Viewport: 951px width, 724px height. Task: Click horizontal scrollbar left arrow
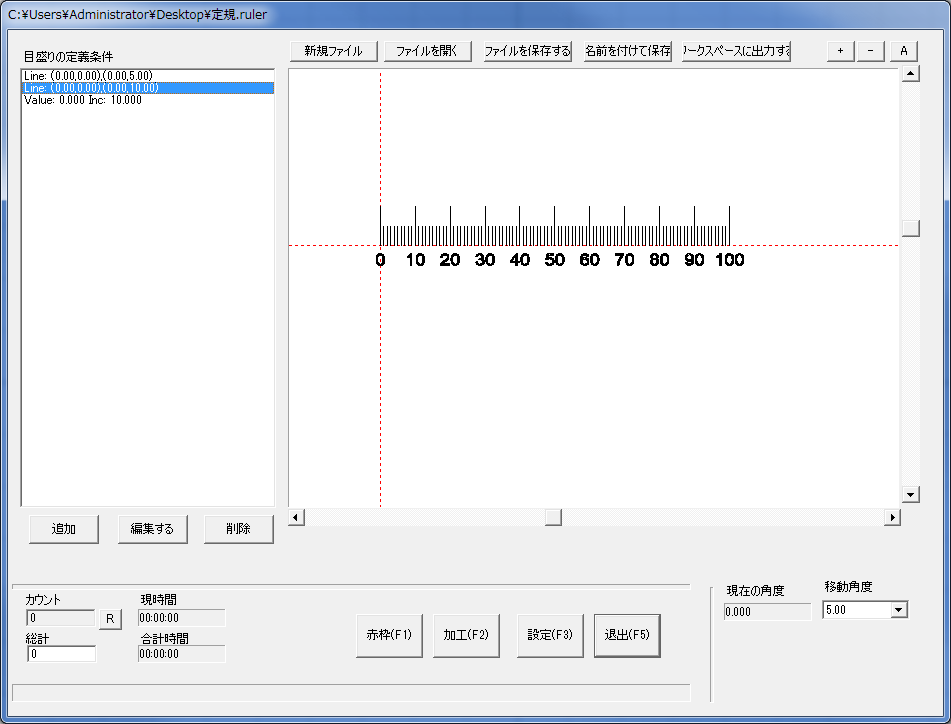(x=297, y=517)
